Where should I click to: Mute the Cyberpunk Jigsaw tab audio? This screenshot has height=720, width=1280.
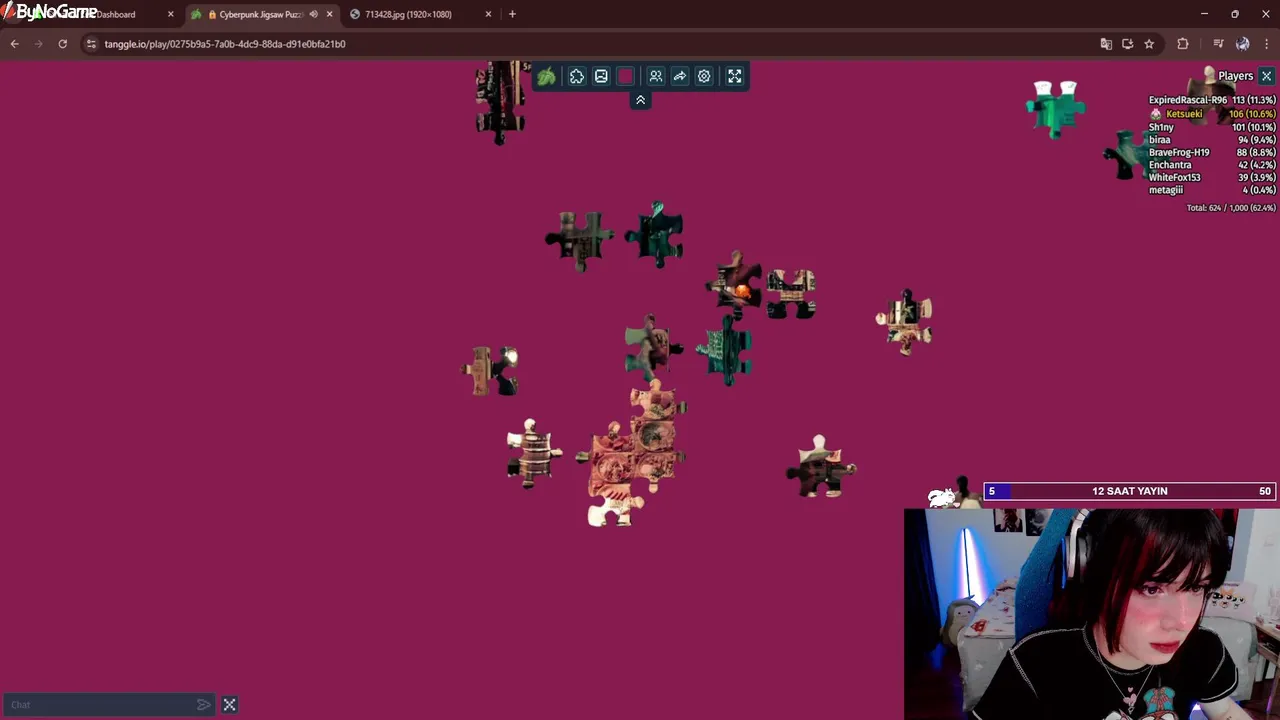click(x=313, y=14)
